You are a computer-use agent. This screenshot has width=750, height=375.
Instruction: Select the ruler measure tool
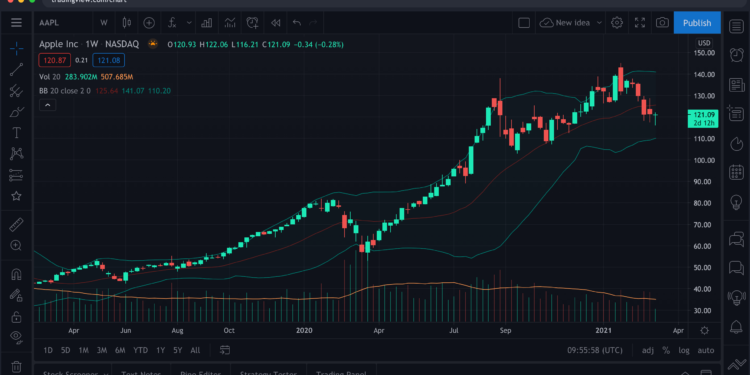pos(16,224)
